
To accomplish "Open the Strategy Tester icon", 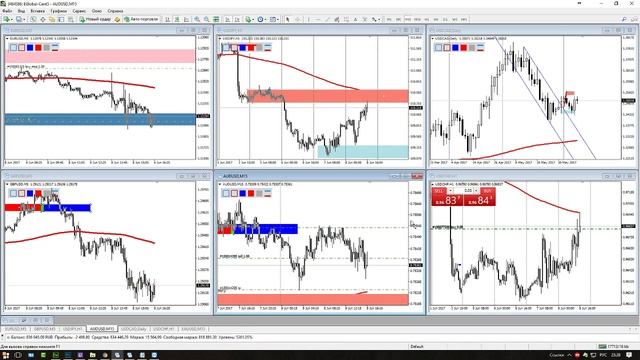I will [71, 19].
